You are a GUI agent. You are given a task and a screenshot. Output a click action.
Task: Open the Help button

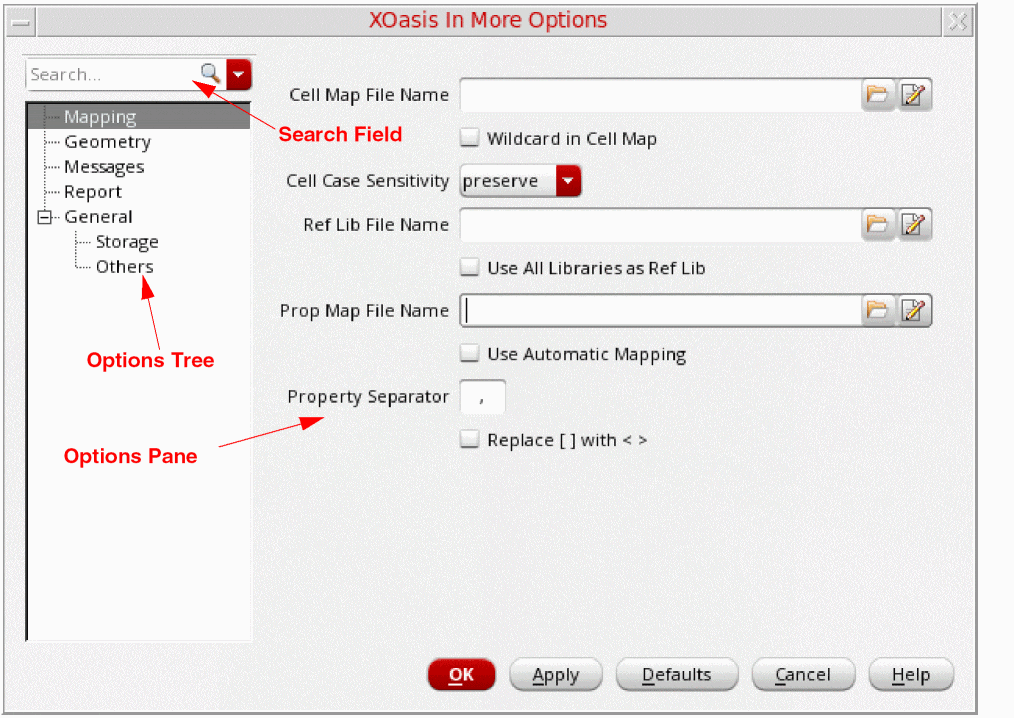click(x=911, y=675)
